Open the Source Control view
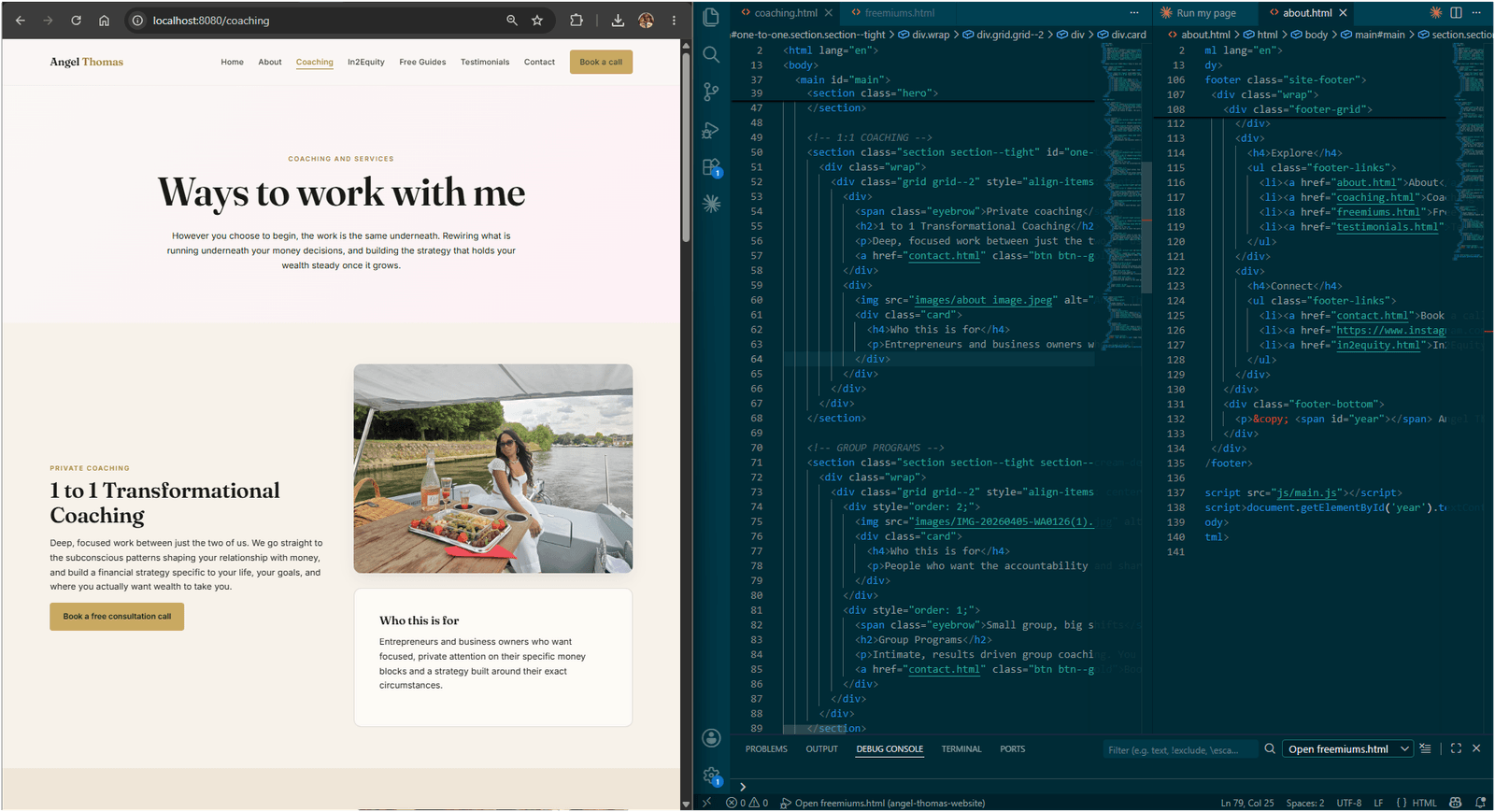 [x=711, y=92]
